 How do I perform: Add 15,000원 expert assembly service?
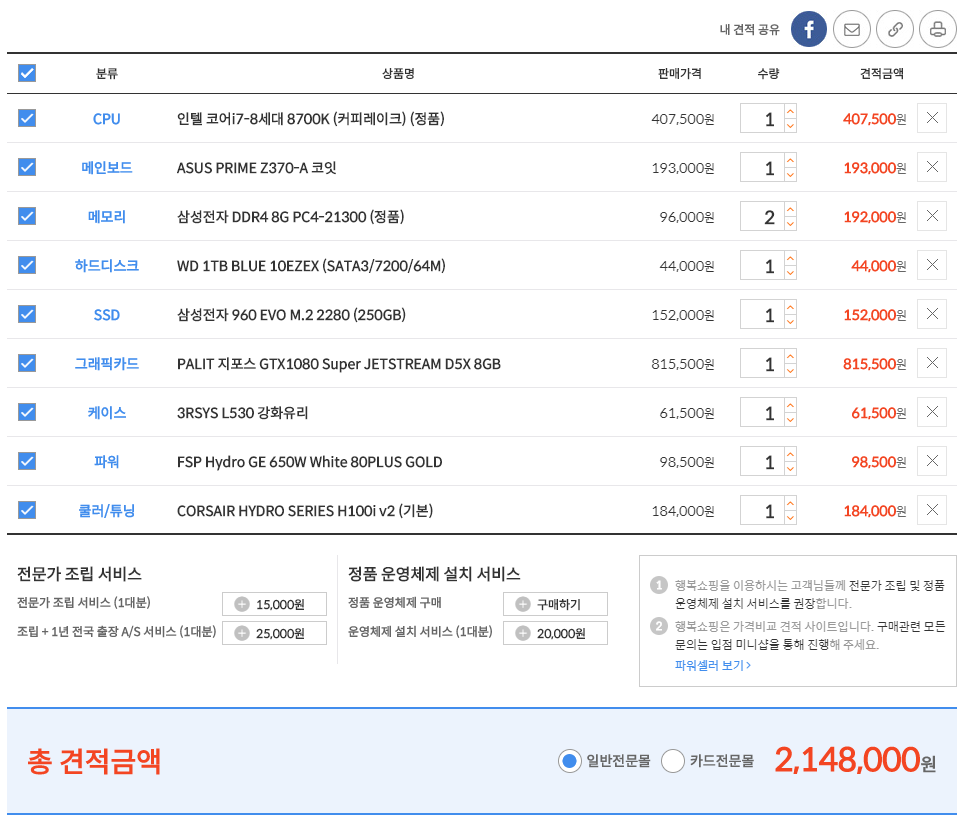[274, 604]
